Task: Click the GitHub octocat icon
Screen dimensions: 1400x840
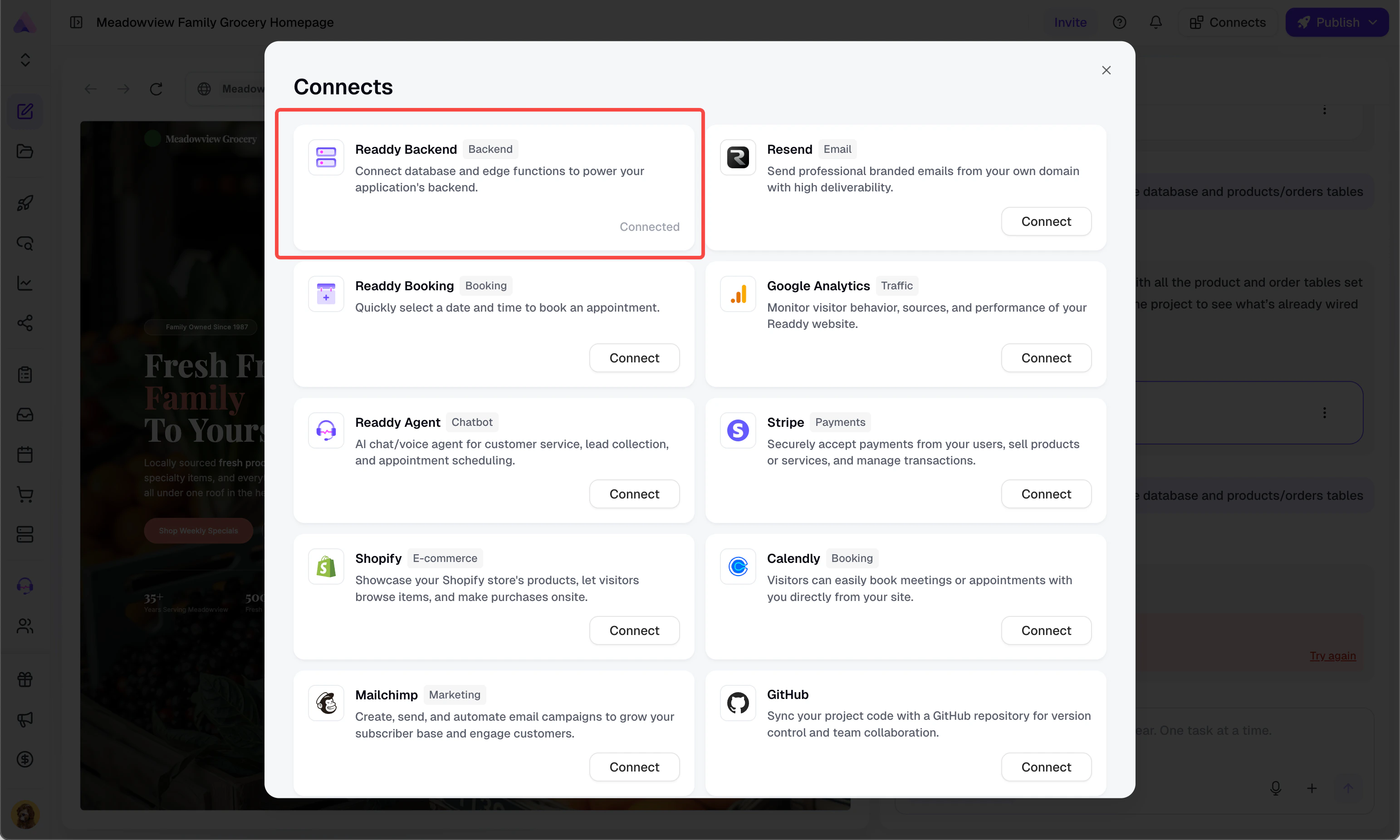Action: (x=738, y=703)
